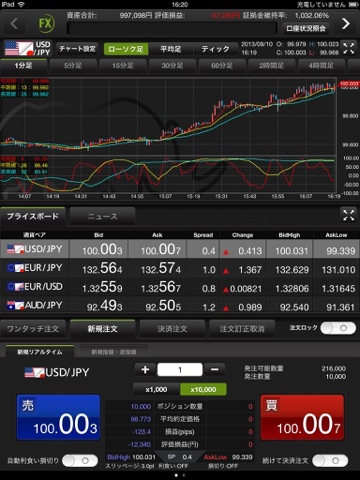Image resolution: width=360 pixels, height=480 pixels.
Task: Open the one-touch order (ワンタッチ注文) tab
Action: click(x=33, y=329)
